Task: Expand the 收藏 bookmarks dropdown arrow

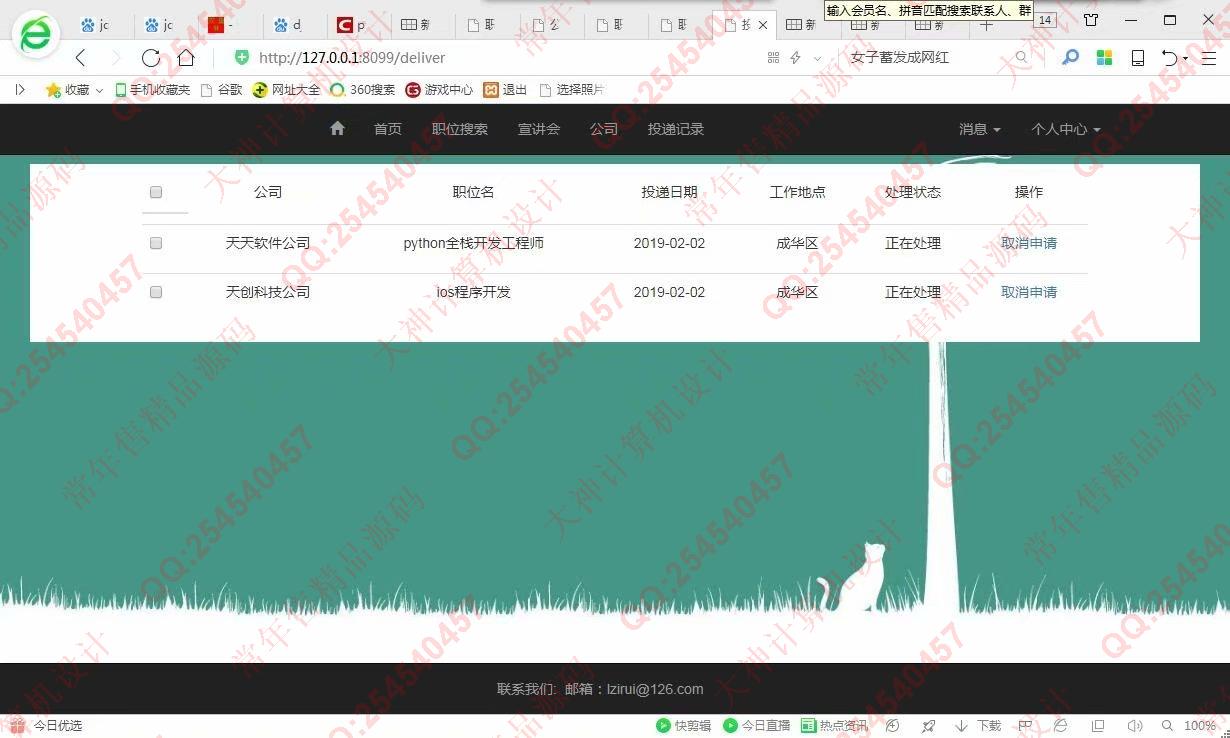Action: click(x=99, y=90)
